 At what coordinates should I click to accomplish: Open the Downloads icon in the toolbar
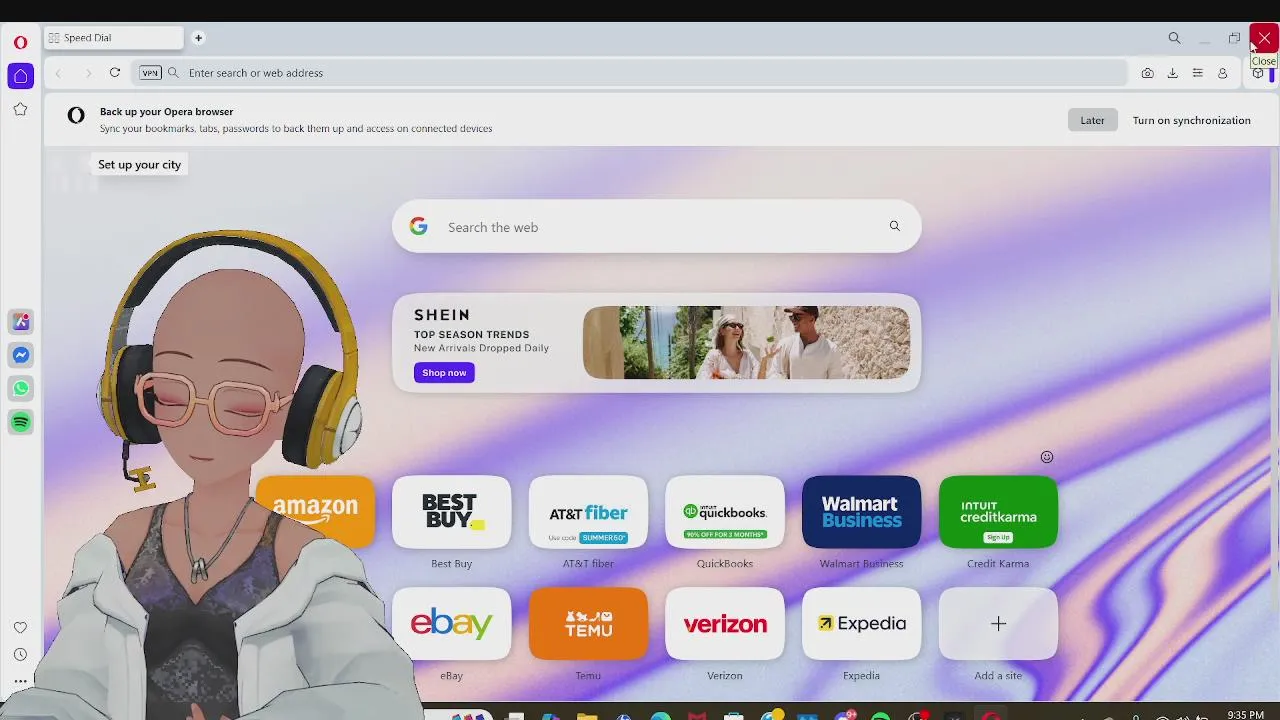pyautogui.click(x=1172, y=73)
